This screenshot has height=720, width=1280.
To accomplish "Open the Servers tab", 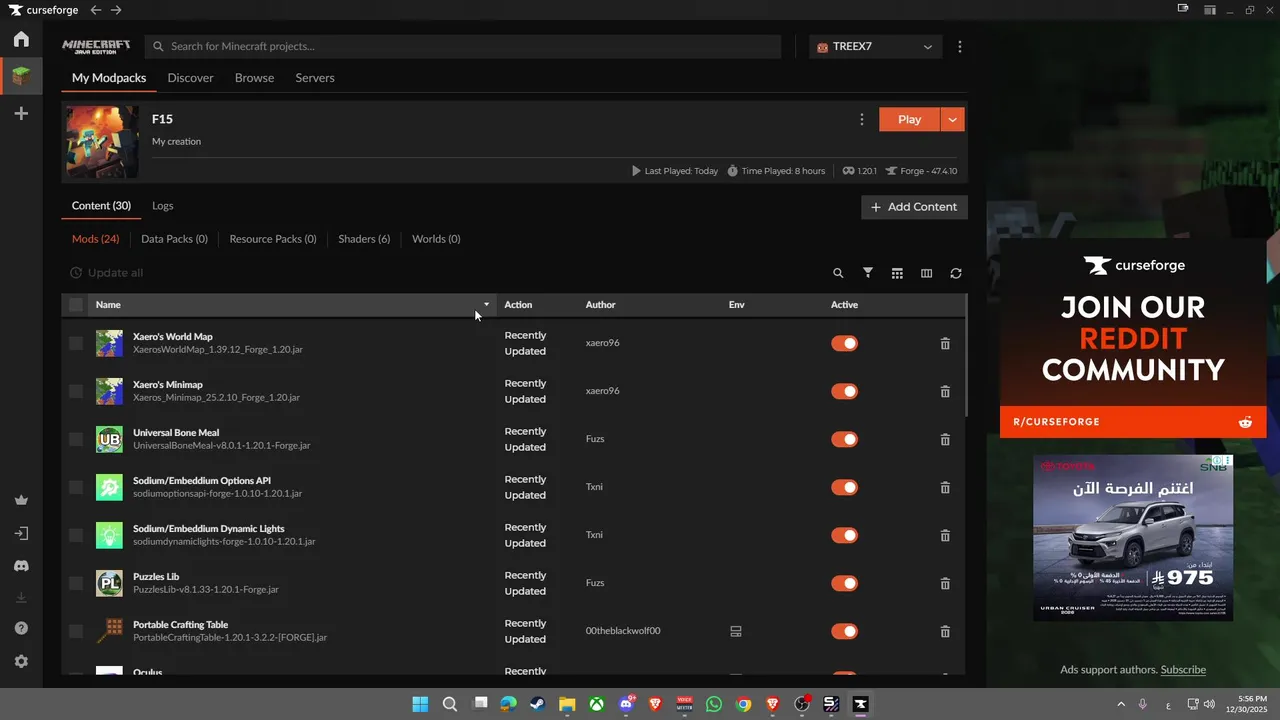I will tap(315, 77).
